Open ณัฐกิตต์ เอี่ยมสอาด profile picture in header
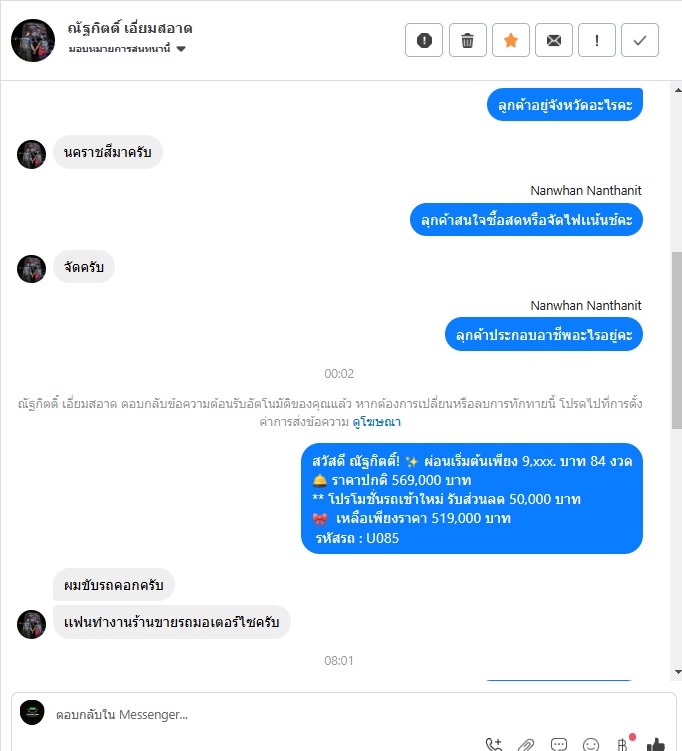The image size is (682, 751). [x=33, y=40]
